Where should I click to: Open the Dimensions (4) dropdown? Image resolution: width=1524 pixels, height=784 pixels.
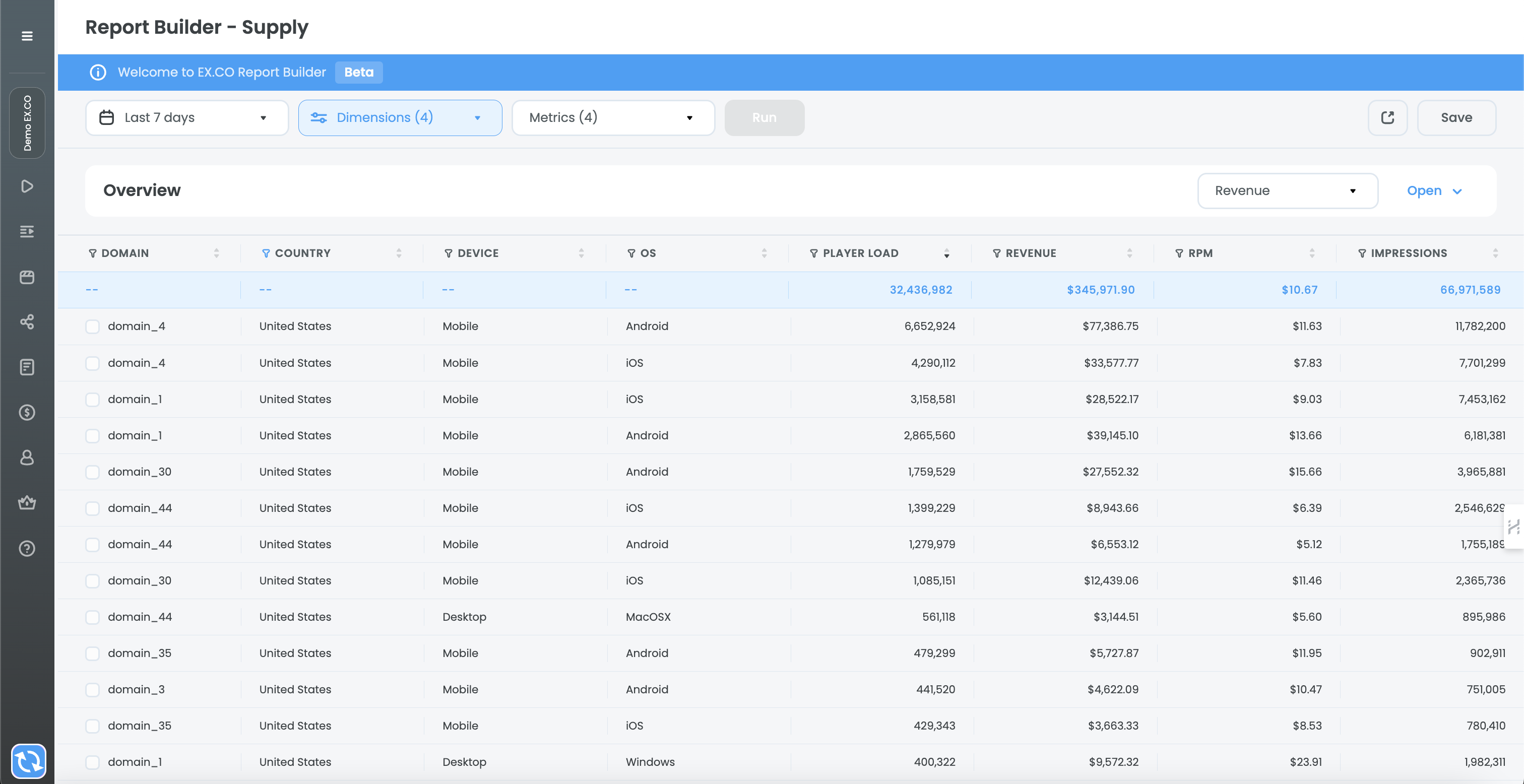point(400,118)
